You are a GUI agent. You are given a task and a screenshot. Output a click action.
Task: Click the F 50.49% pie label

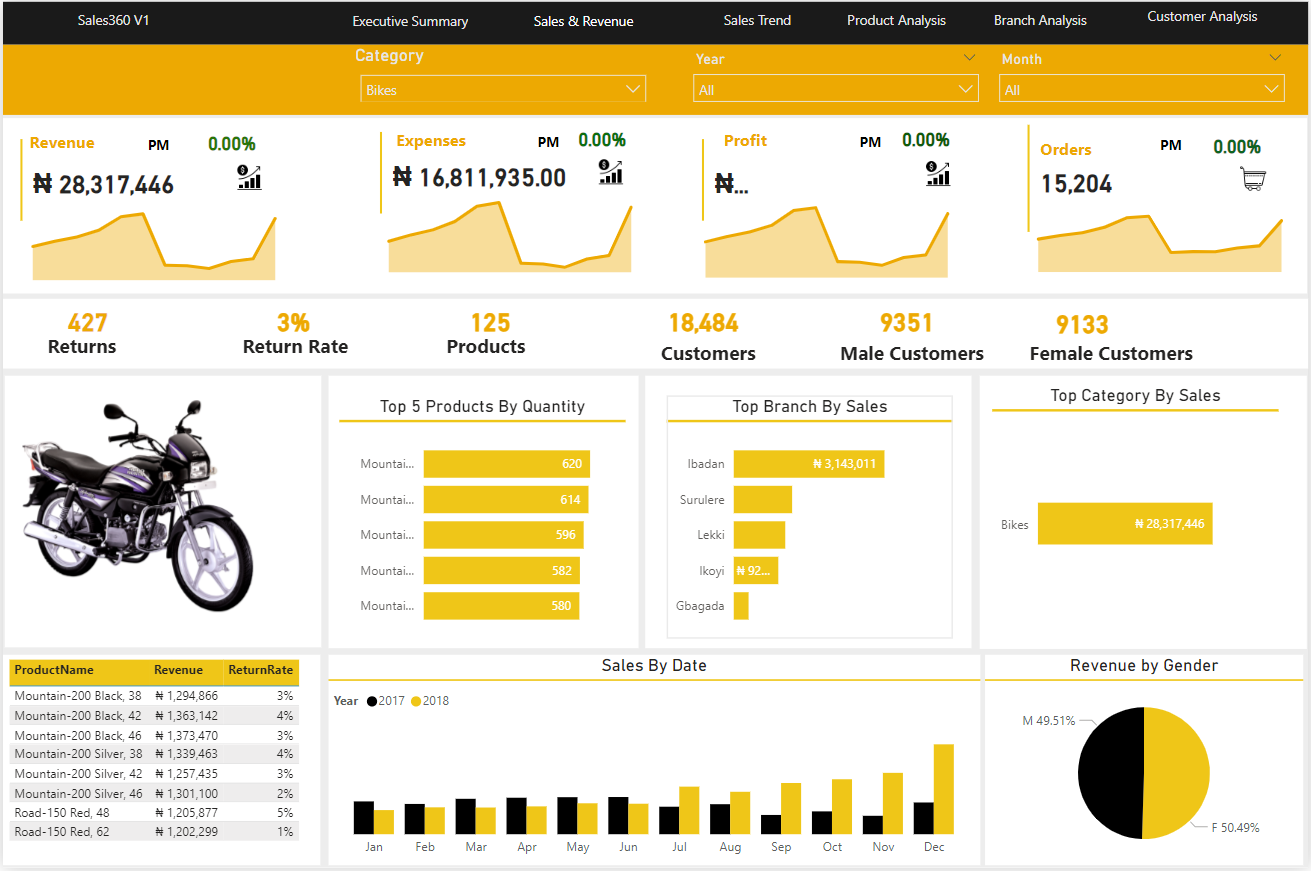[1235, 828]
